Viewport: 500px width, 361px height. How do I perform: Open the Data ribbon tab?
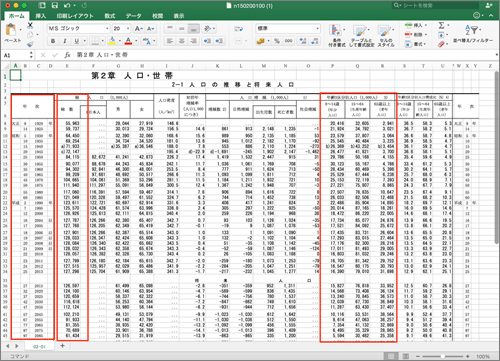pos(133,16)
